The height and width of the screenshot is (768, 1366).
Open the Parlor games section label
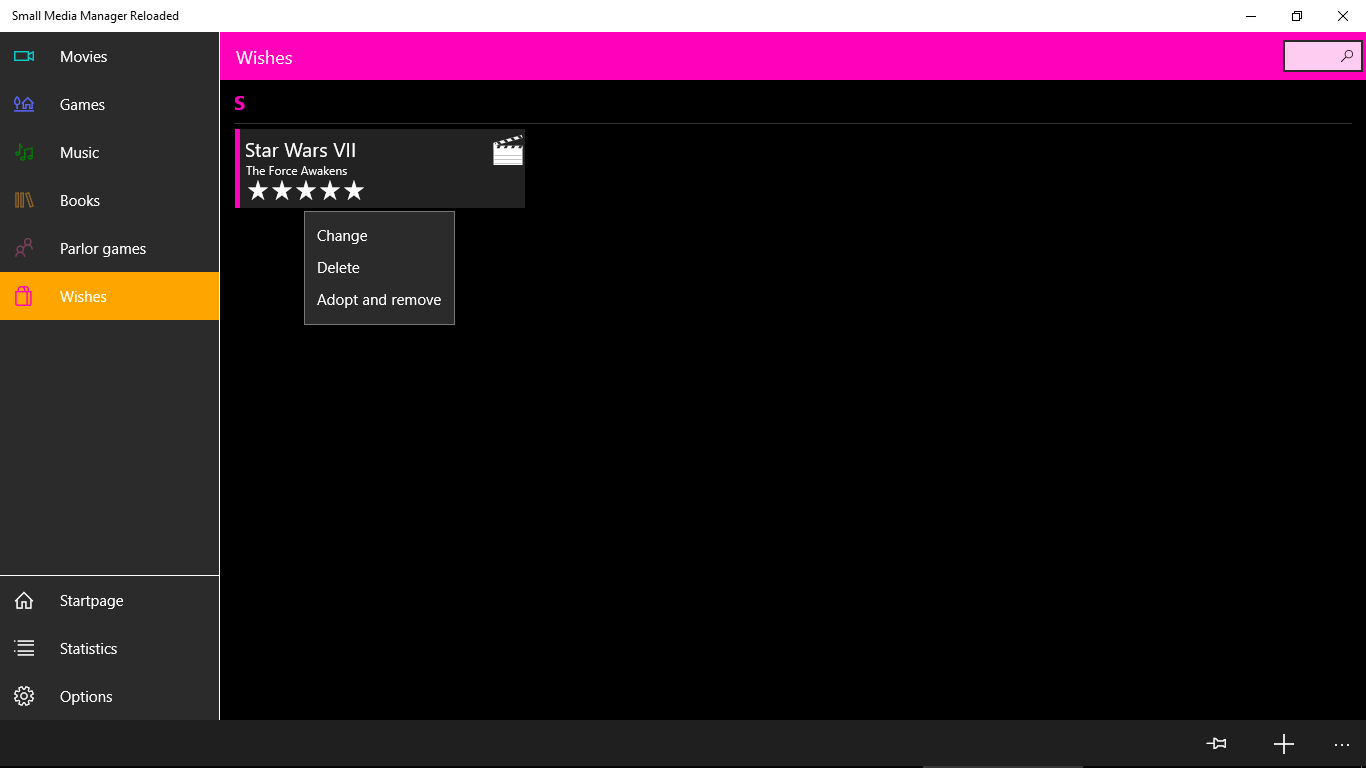[103, 249]
